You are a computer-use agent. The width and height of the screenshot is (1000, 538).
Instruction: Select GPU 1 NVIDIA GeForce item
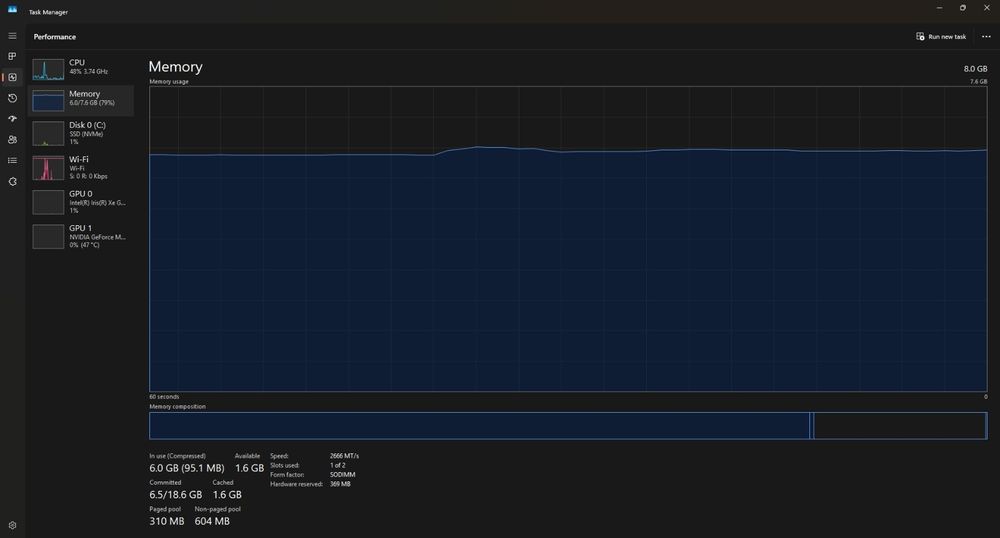pyautogui.click(x=80, y=236)
